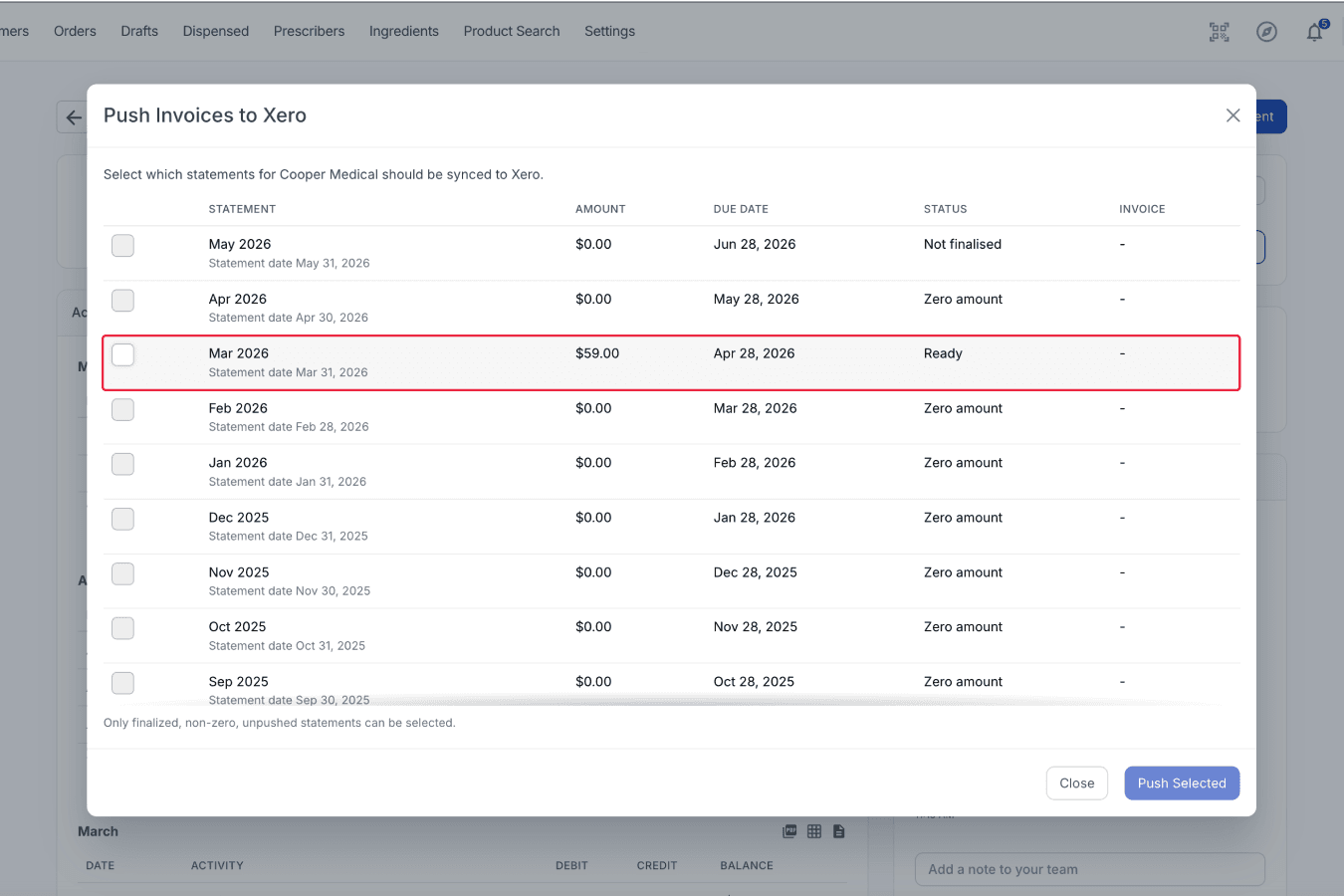Image resolution: width=1344 pixels, height=896 pixels.
Task: Click the STATEMENT column header
Action: [242, 209]
